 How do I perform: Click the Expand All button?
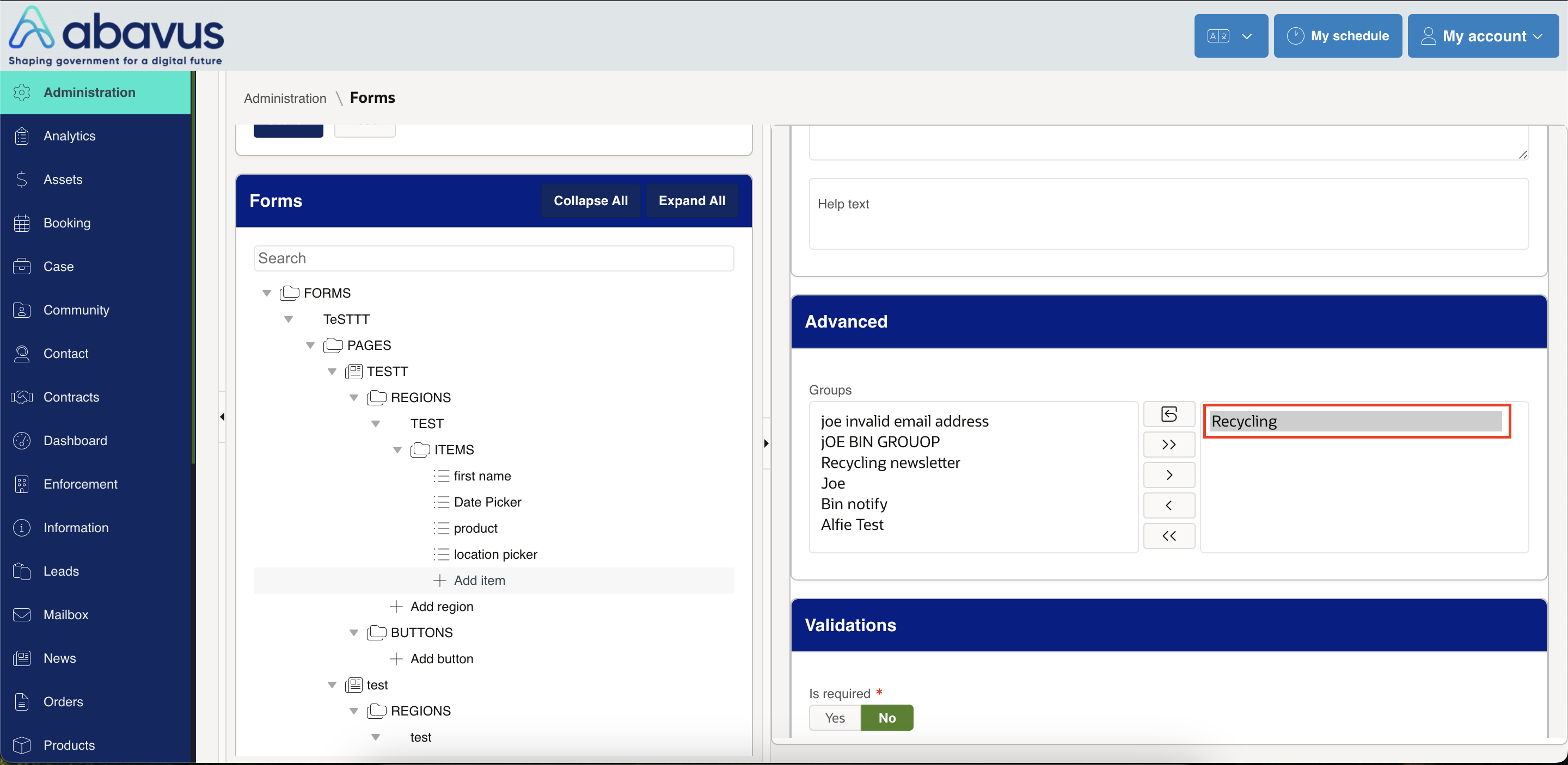(691, 201)
